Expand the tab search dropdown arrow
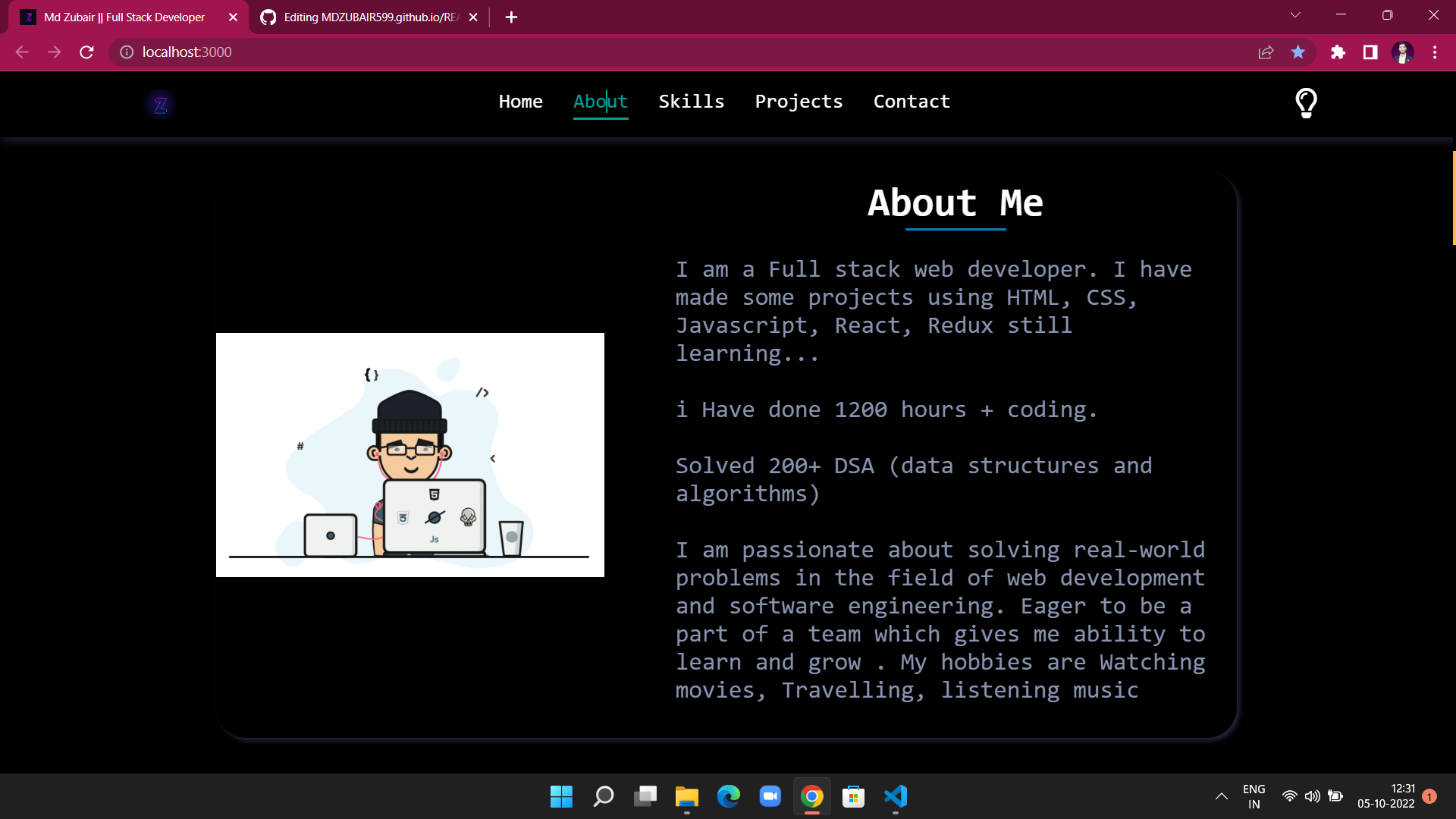 [x=1295, y=15]
